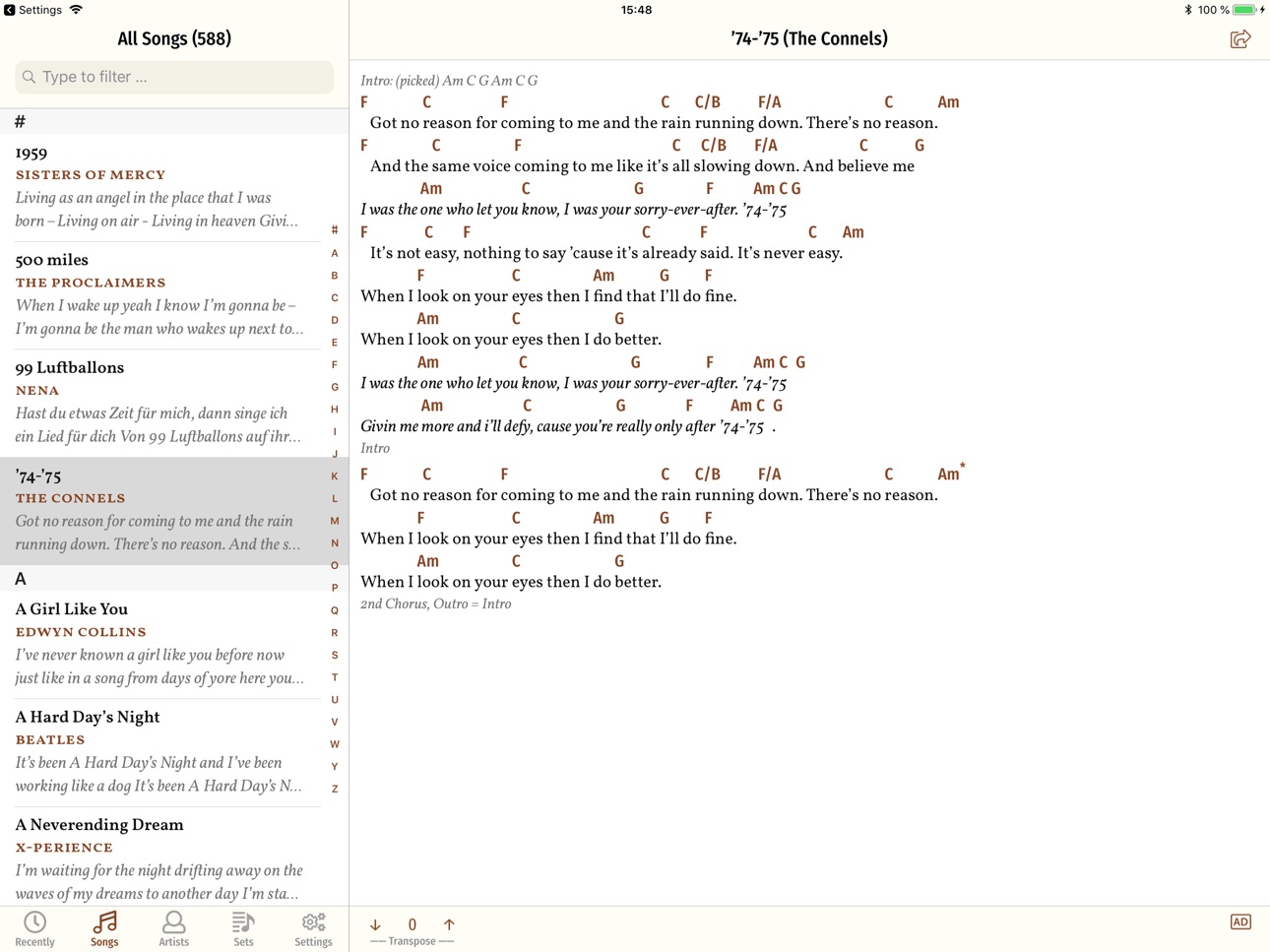Open the Settings tab in bottom bar
Image resolution: width=1270 pixels, height=952 pixels.
(313, 928)
